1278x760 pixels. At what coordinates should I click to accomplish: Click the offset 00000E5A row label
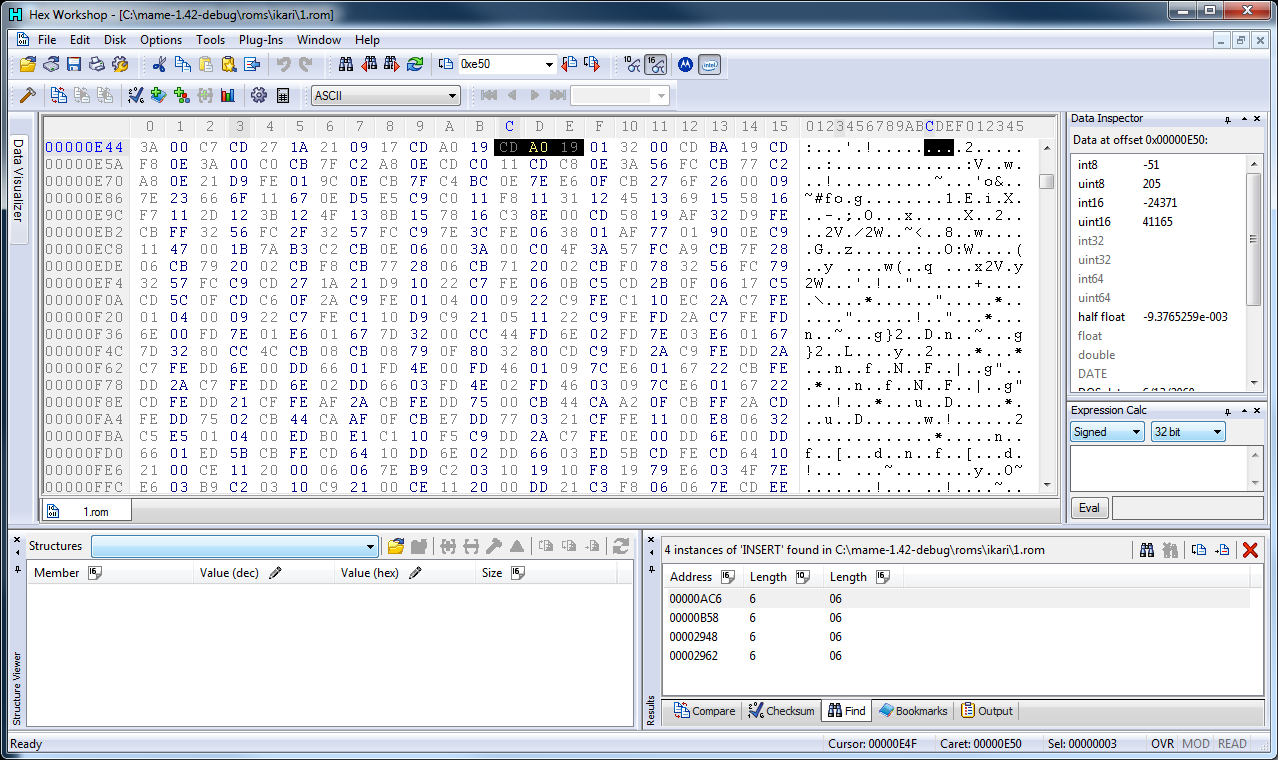pyautogui.click(x=84, y=164)
